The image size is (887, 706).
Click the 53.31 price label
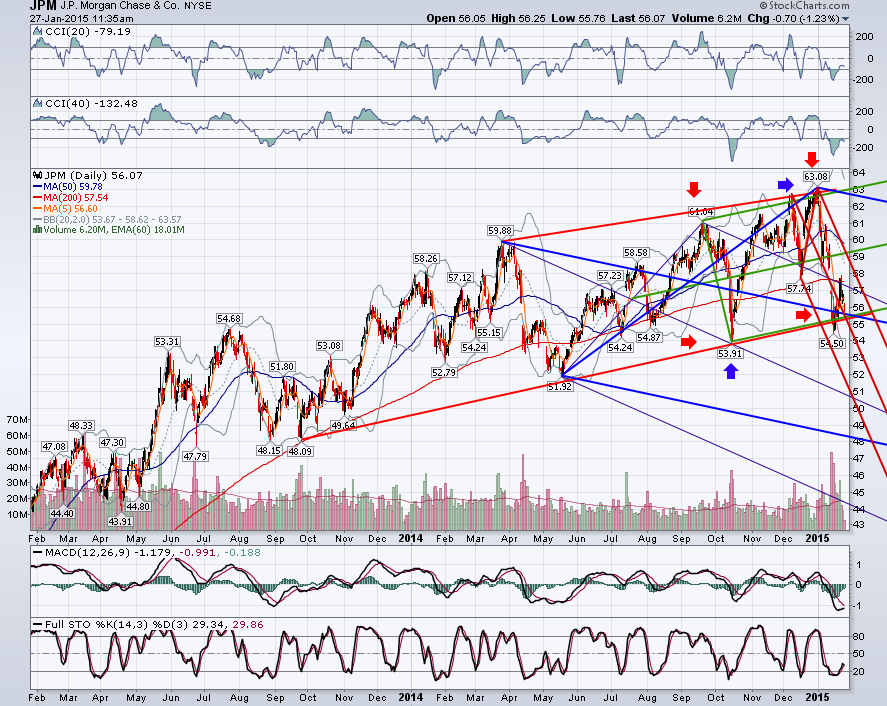click(167, 342)
